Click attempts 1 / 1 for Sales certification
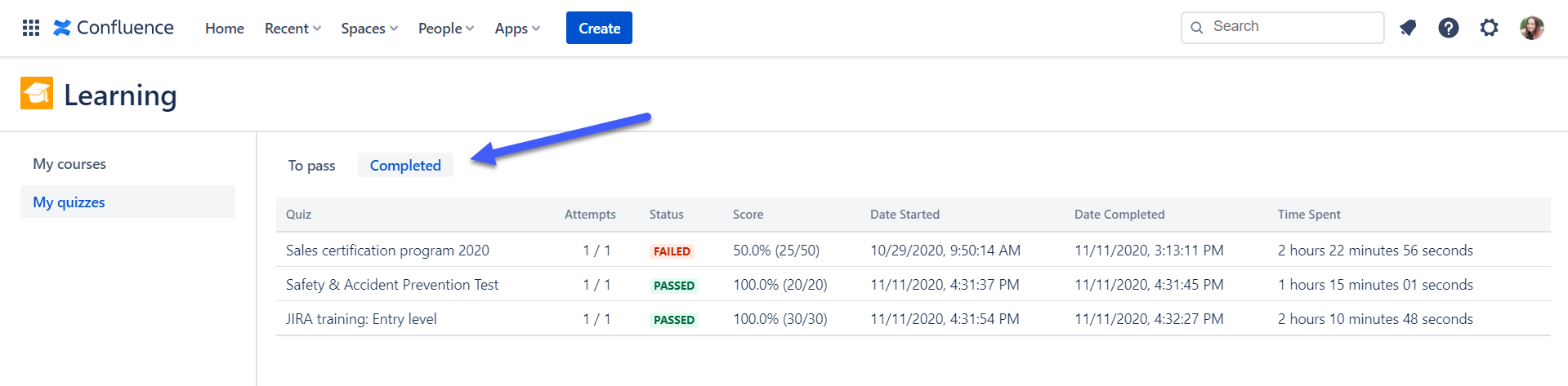This screenshot has height=386, width=1568. tap(596, 251)
